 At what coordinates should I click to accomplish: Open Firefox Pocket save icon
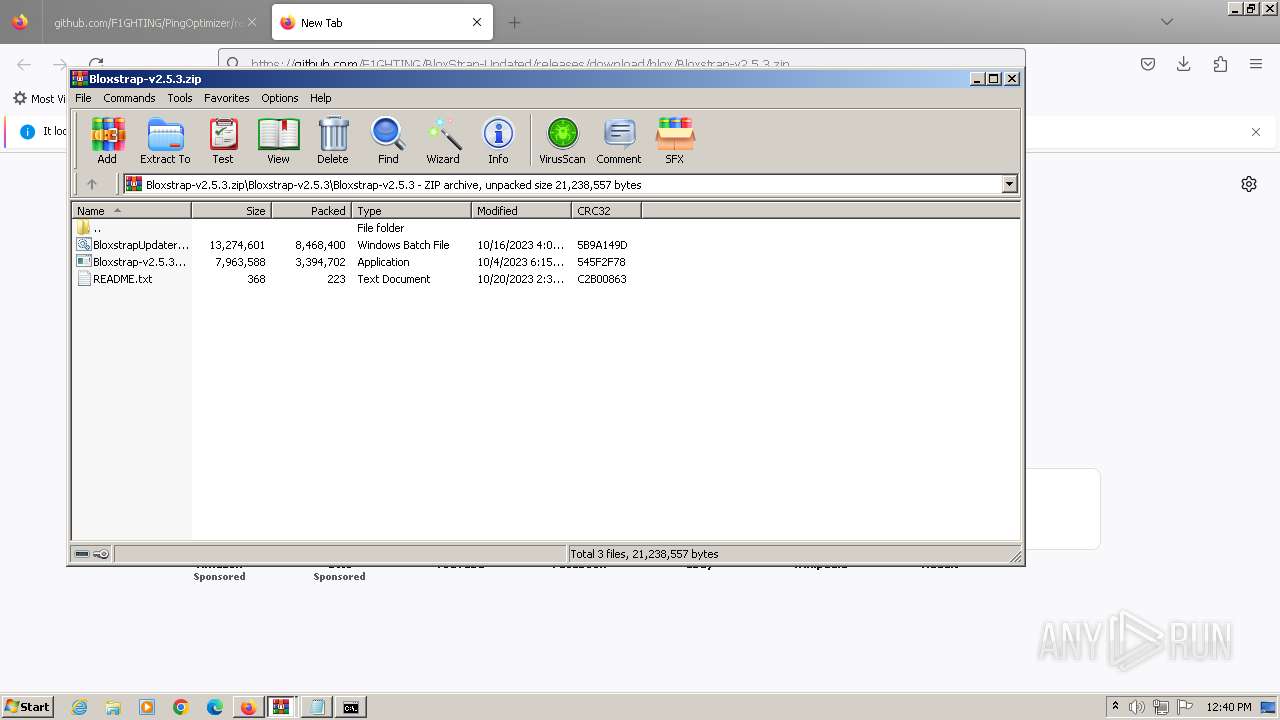click(1148, 64)
